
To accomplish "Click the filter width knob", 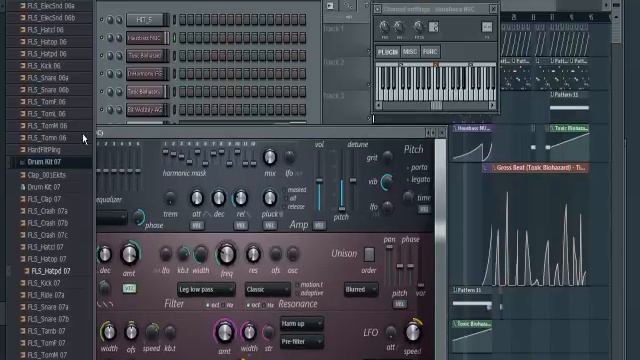I will coord(200,254).
